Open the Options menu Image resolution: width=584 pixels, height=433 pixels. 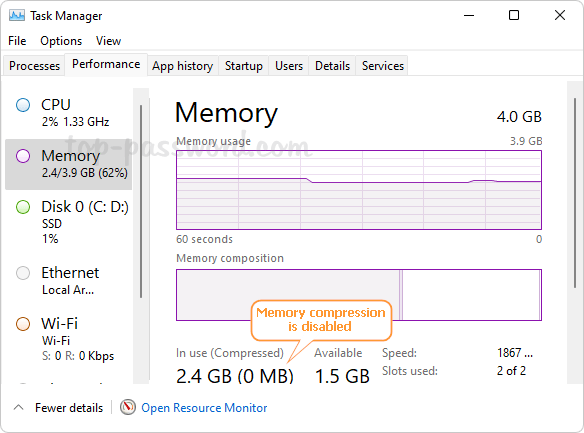tap(61, 41)
